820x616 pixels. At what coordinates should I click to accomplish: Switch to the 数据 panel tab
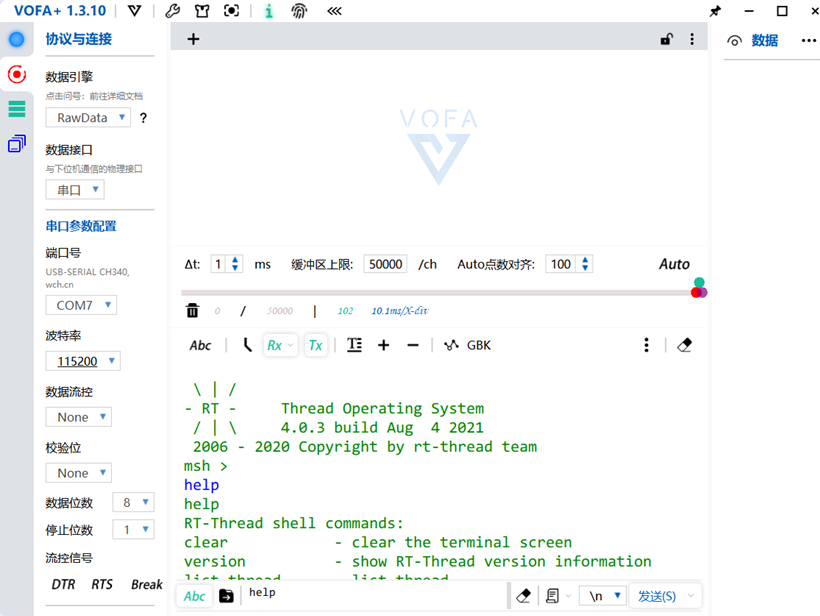[763, 40]
